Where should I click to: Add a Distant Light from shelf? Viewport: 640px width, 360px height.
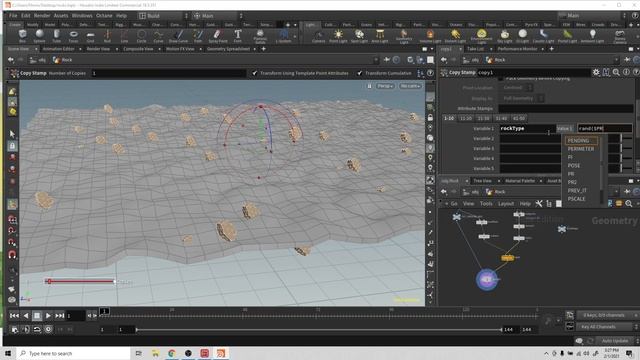tap(455, 36)
